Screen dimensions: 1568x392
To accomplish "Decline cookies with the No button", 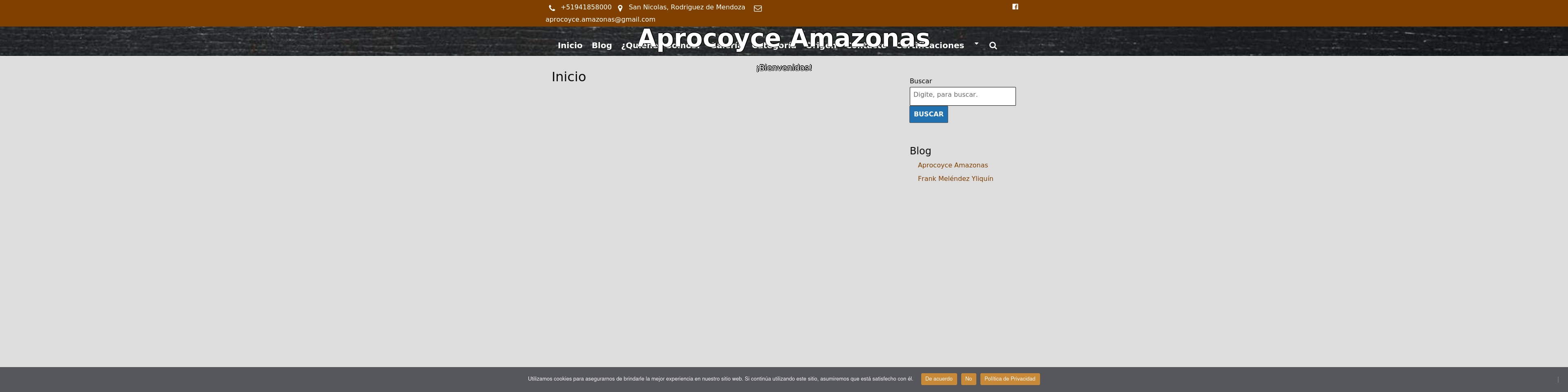I will [x=969, y=379].
